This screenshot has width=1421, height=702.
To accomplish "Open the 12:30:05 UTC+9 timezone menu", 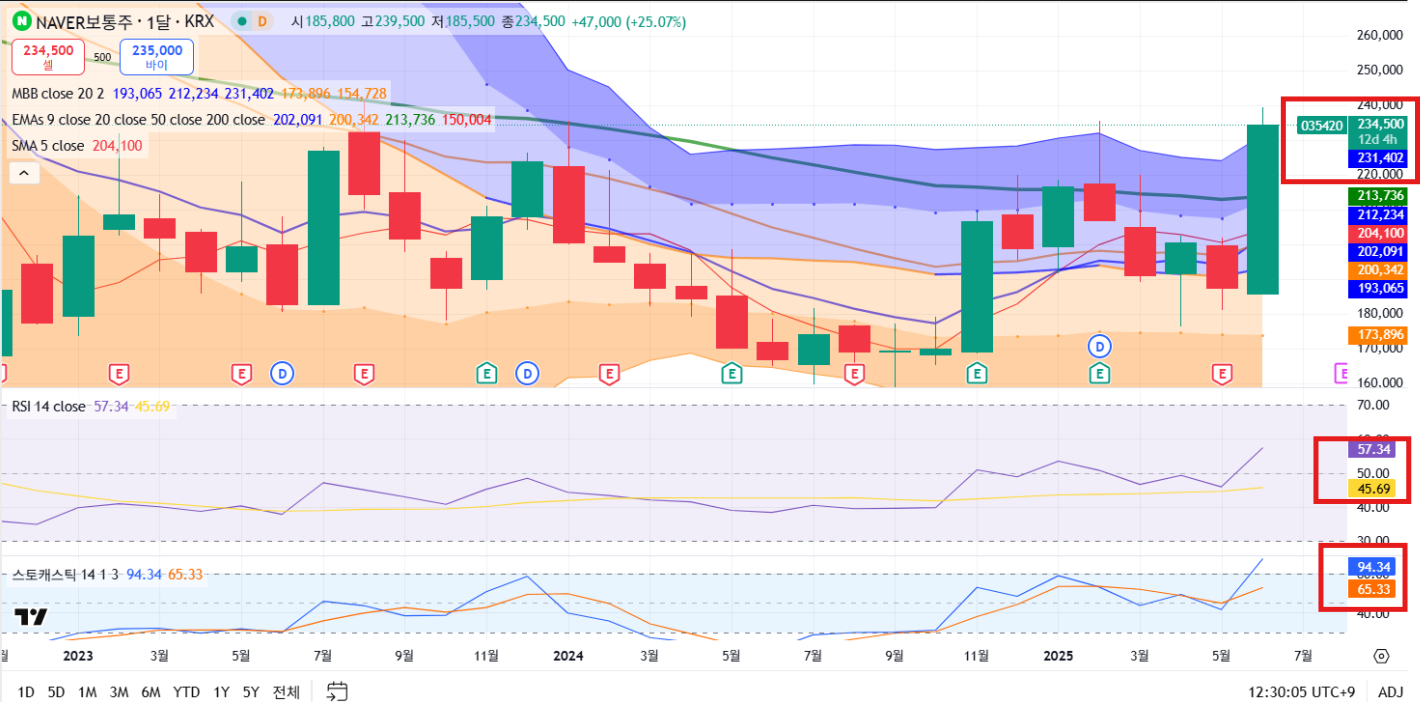I will point(1301,691).
